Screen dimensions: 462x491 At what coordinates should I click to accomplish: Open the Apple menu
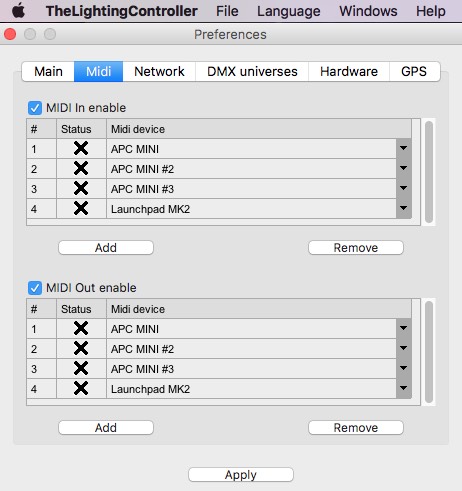pos(18,11)
